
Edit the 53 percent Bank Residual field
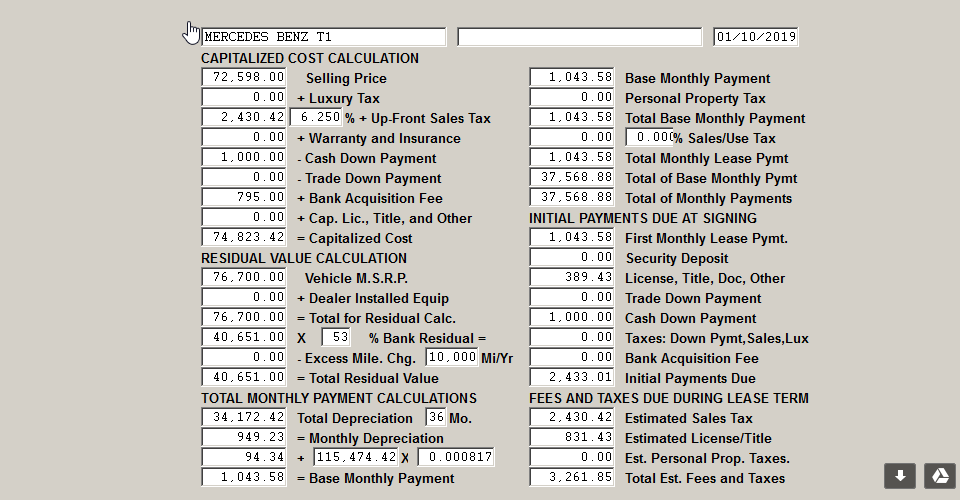336,337
